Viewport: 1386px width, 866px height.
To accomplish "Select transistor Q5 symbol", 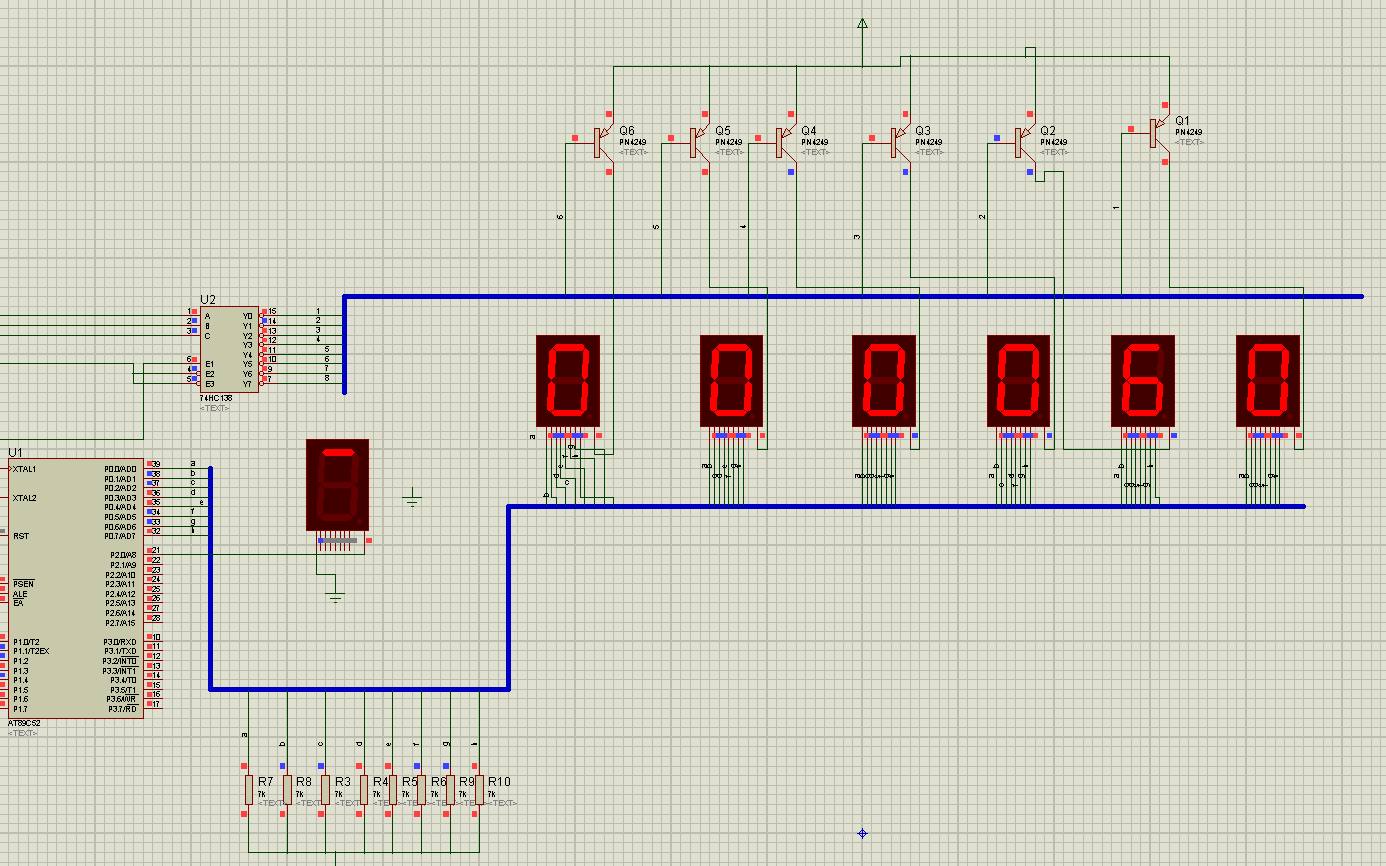I will tap(697, 143).
